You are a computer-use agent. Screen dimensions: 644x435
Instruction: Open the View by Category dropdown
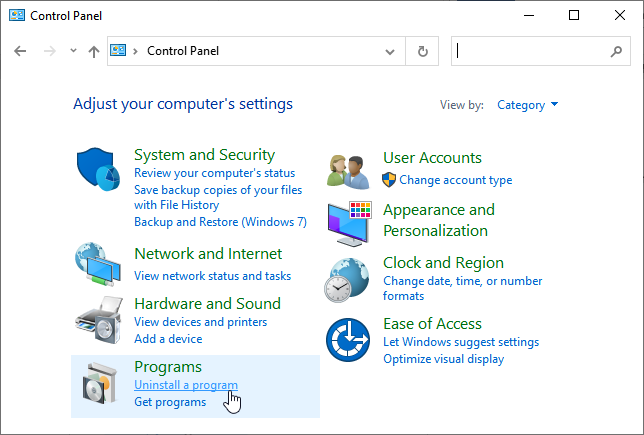[x=528, y=105]
